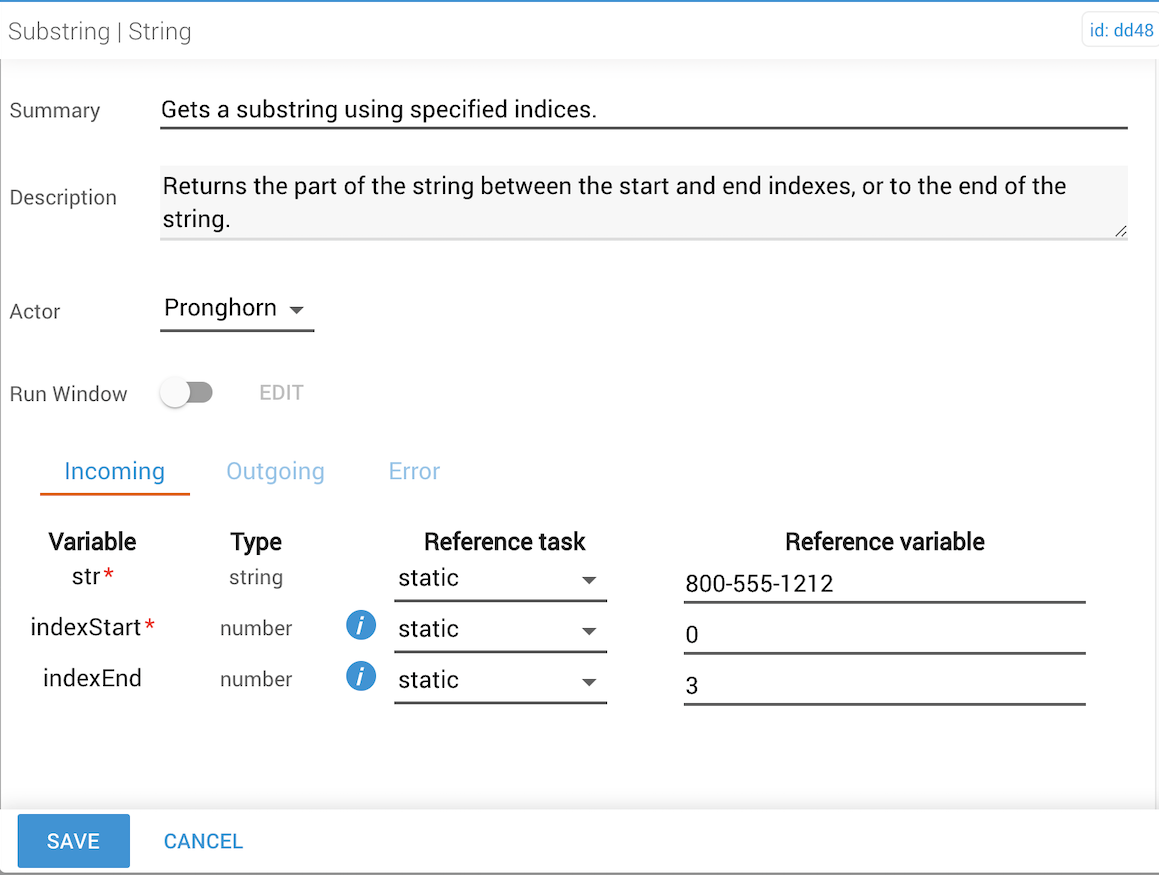Click the indexStart reference variable field

click(884, 635)
